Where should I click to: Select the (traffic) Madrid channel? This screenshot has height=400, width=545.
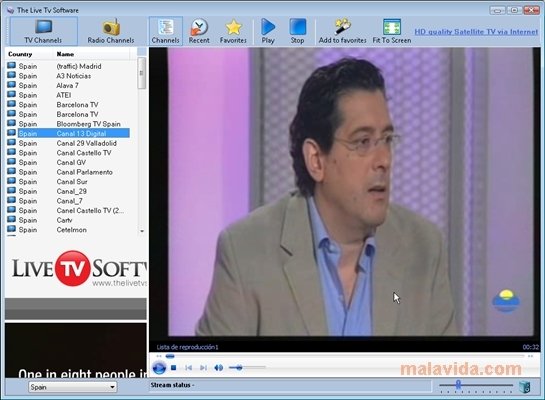pos(74,66)
